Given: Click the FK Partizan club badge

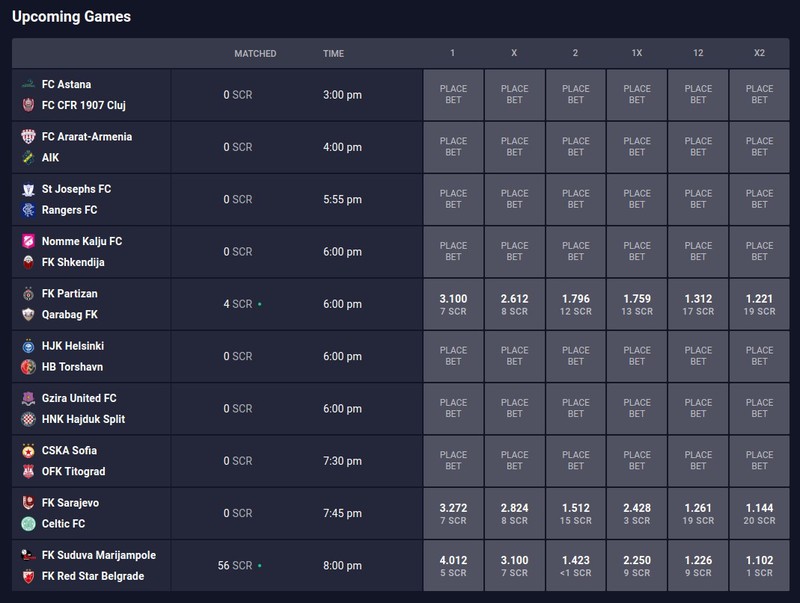Looking at the screenshot, I should tap(29, 294).
